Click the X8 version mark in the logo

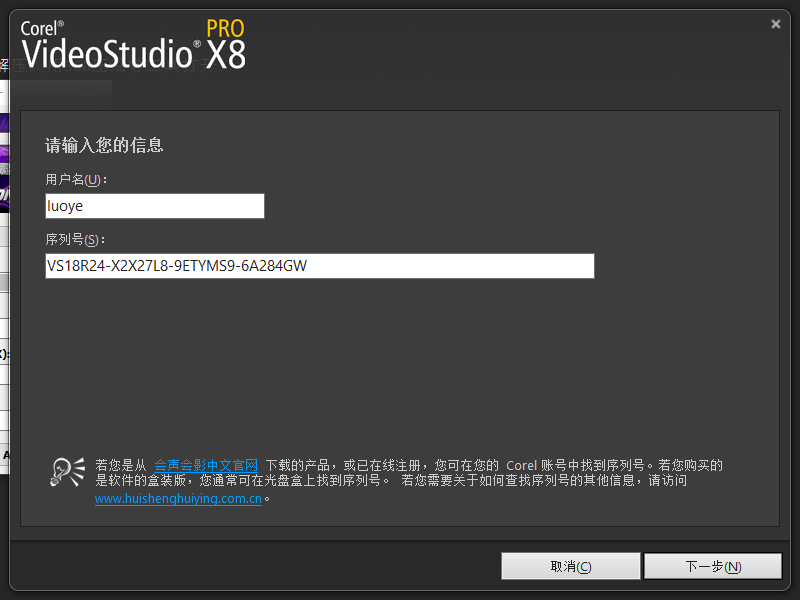[x=225, y=55]
